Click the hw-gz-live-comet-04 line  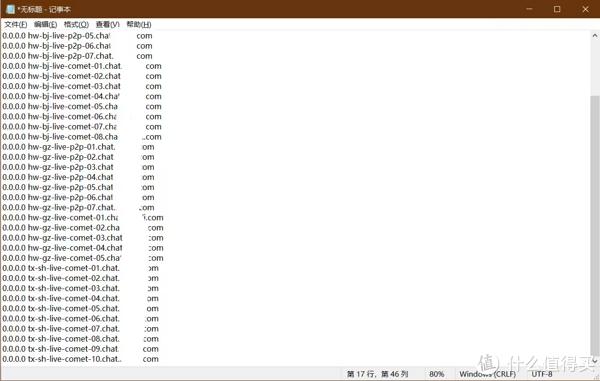tap(83, 248)
